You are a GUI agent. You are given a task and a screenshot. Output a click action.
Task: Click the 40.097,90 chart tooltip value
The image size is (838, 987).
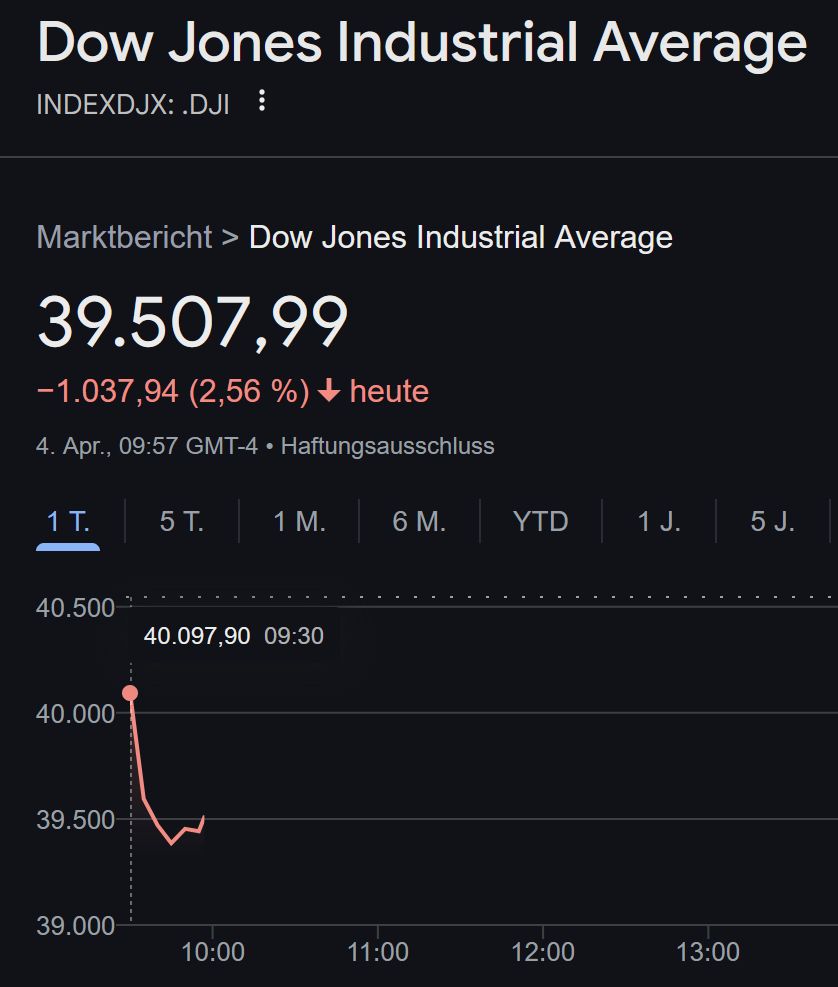tap(197, 636)
